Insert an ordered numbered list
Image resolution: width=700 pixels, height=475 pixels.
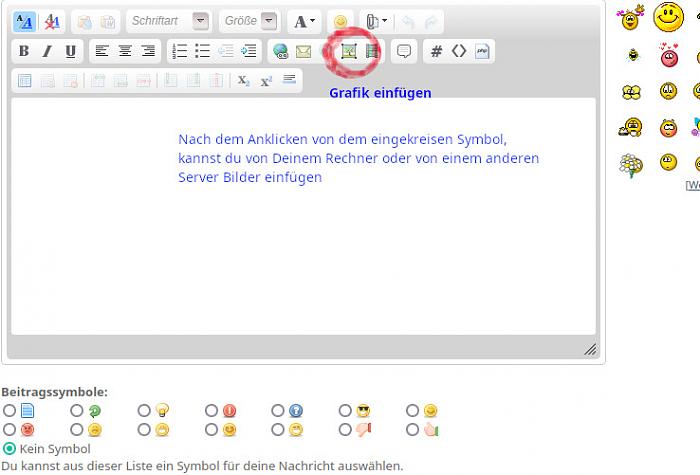pyautogui.click(x=180, y=52)
